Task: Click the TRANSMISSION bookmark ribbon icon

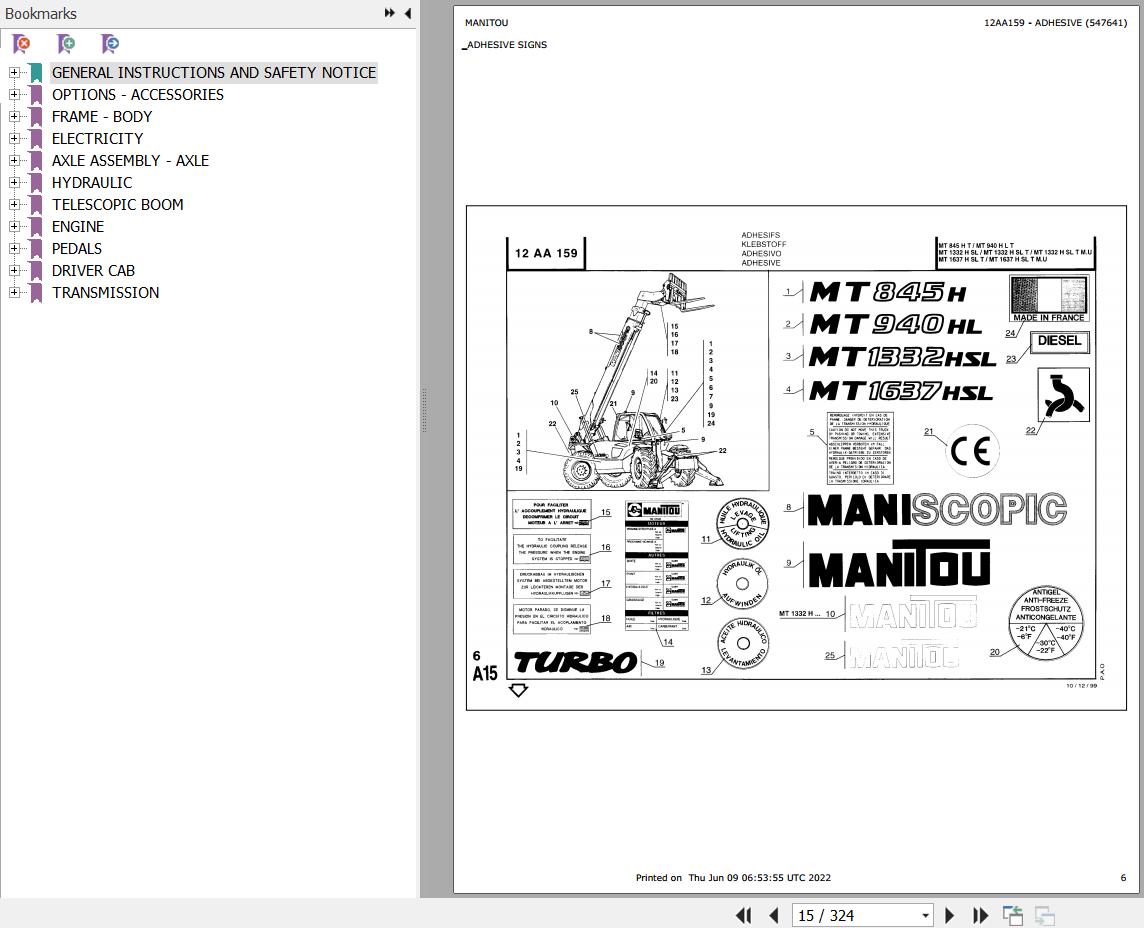Action: point(36,293)
